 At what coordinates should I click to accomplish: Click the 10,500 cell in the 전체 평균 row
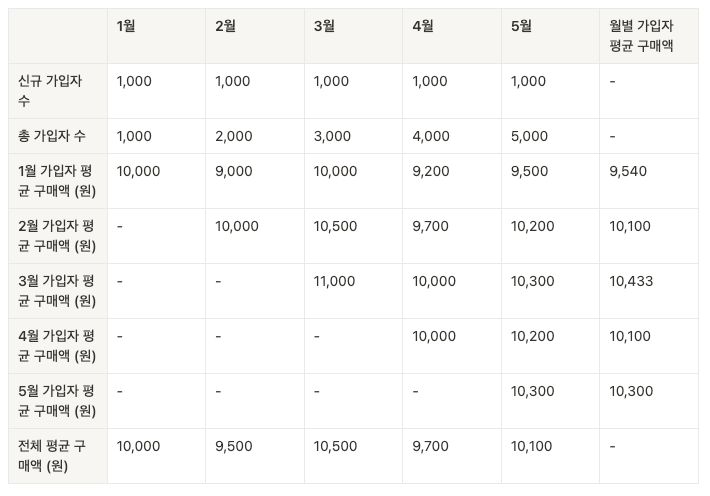[x=334, y=447]
